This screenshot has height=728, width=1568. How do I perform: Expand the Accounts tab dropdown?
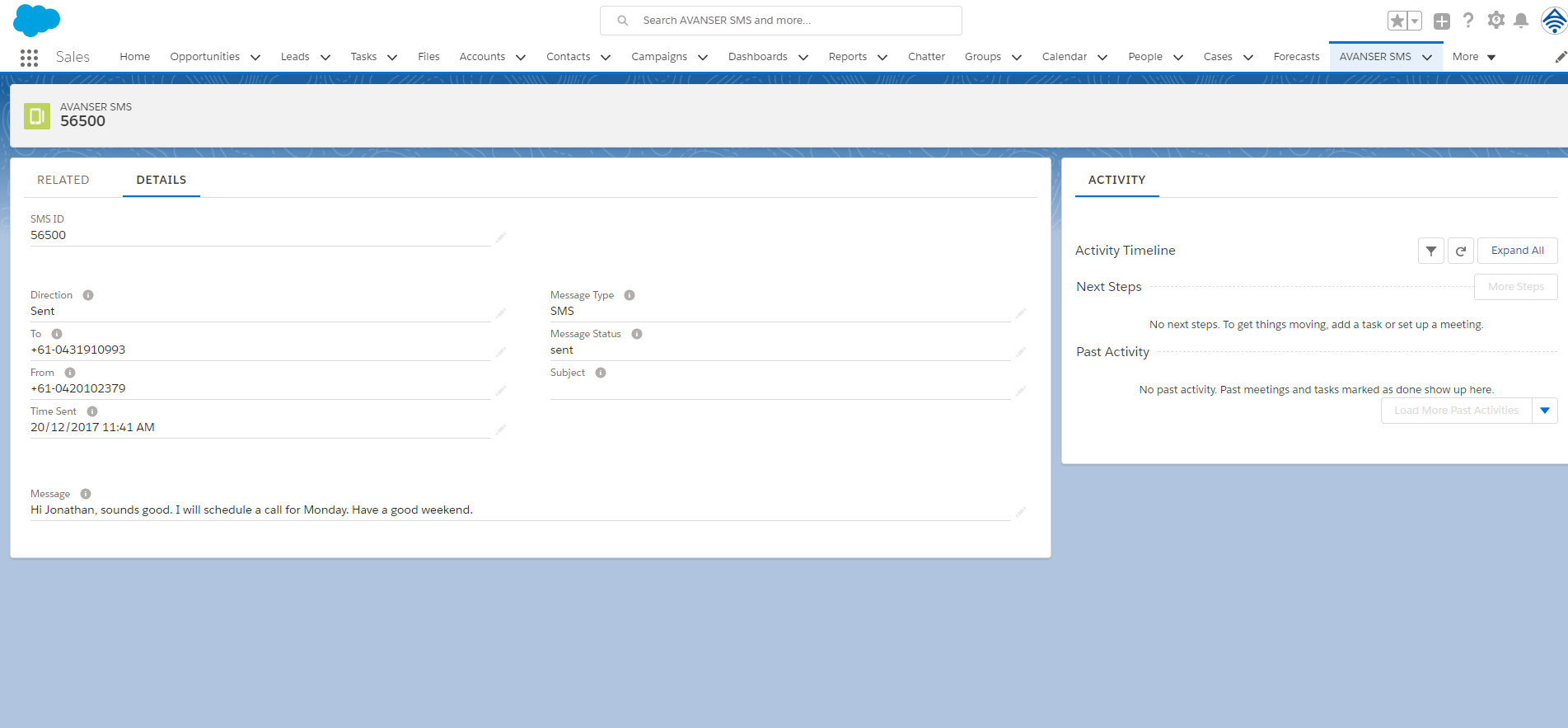point(521,58)
